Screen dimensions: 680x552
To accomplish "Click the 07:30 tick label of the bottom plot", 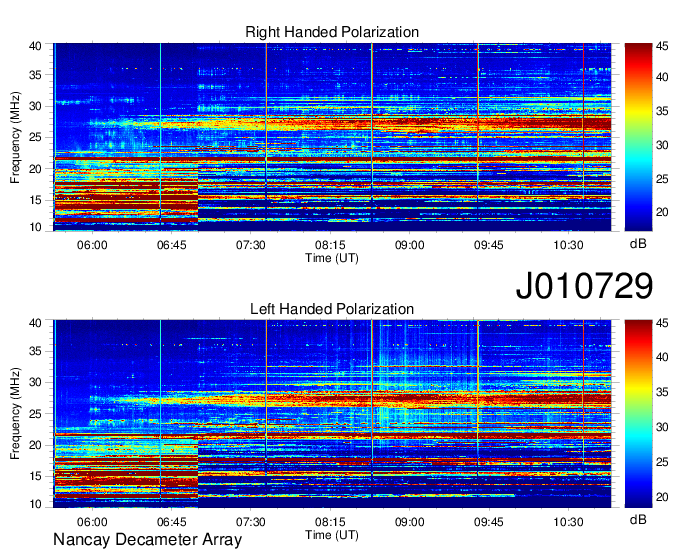I will (251, 522).
